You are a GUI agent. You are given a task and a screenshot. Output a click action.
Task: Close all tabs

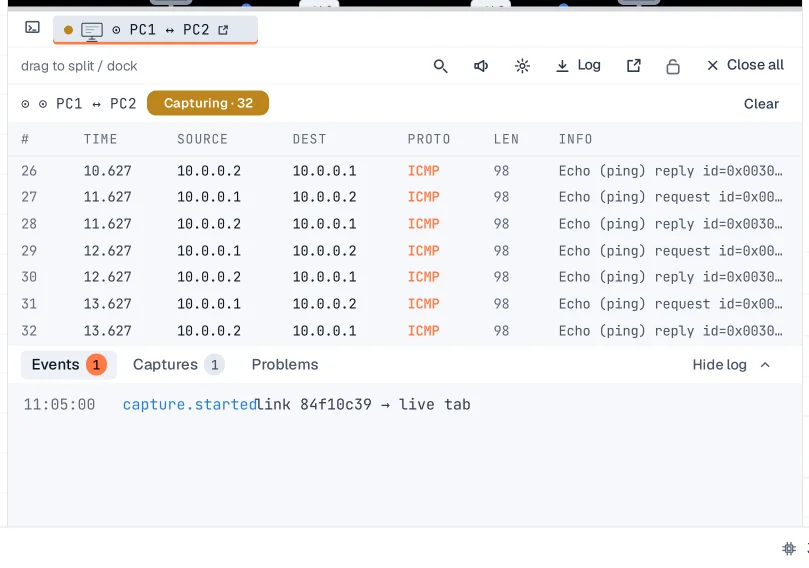point(745,65)
